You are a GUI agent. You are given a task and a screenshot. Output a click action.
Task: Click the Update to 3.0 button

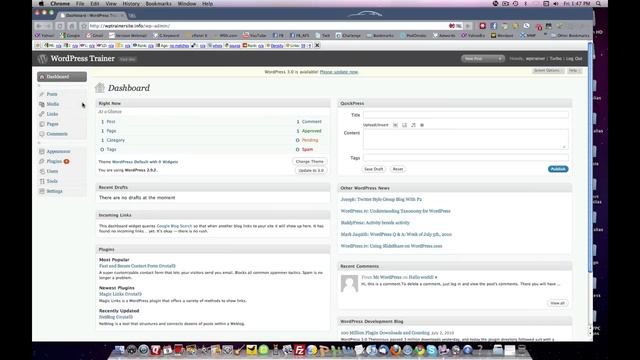[x=311, y=171]
